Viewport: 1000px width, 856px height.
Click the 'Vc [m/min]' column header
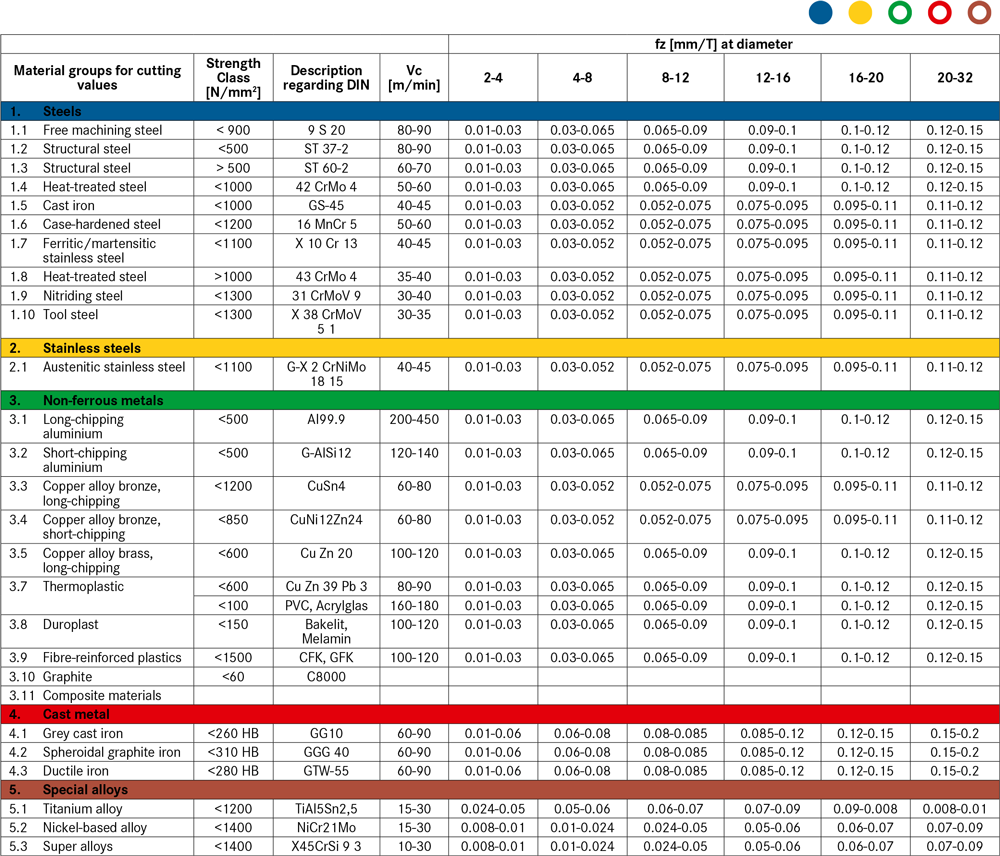point(414,77)
